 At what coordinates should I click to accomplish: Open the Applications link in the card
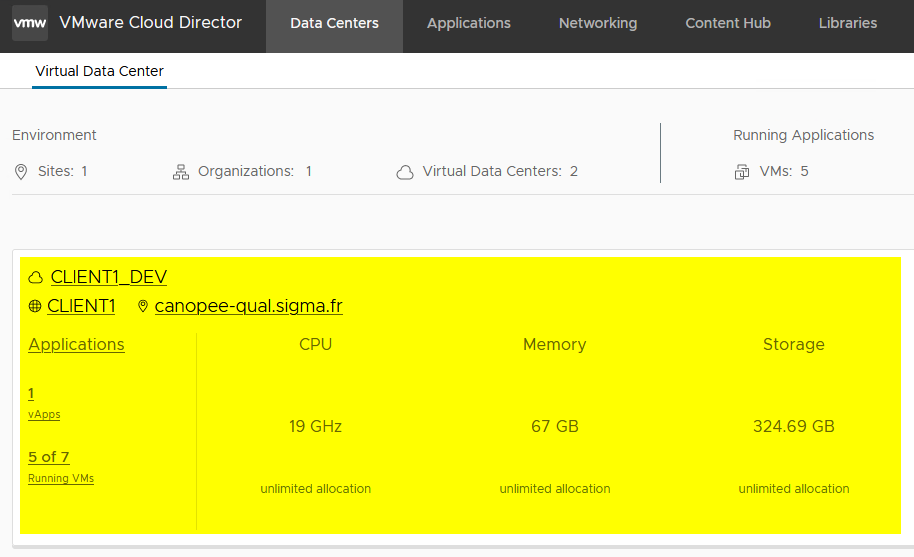(x=76, y=344)
